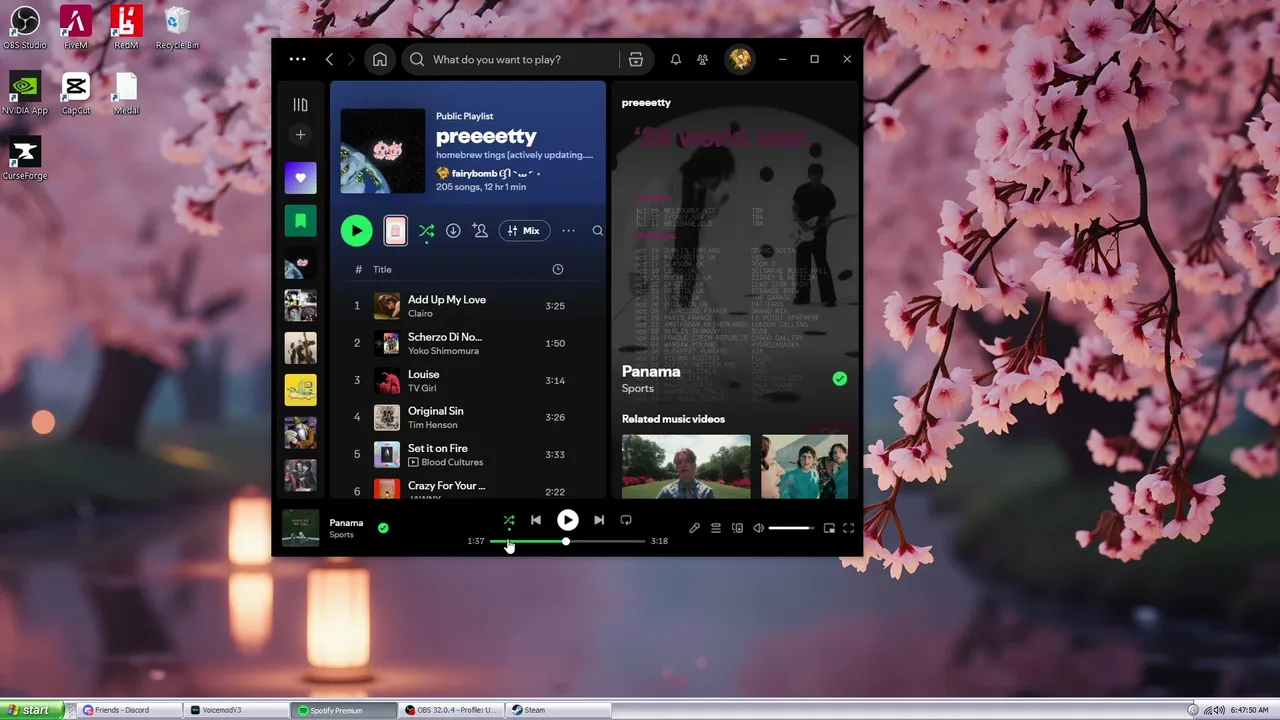This screenshot has width=1280, height=720.
Task: Open Liked Songs from the sidebar
Action: (x=300, y=178)
